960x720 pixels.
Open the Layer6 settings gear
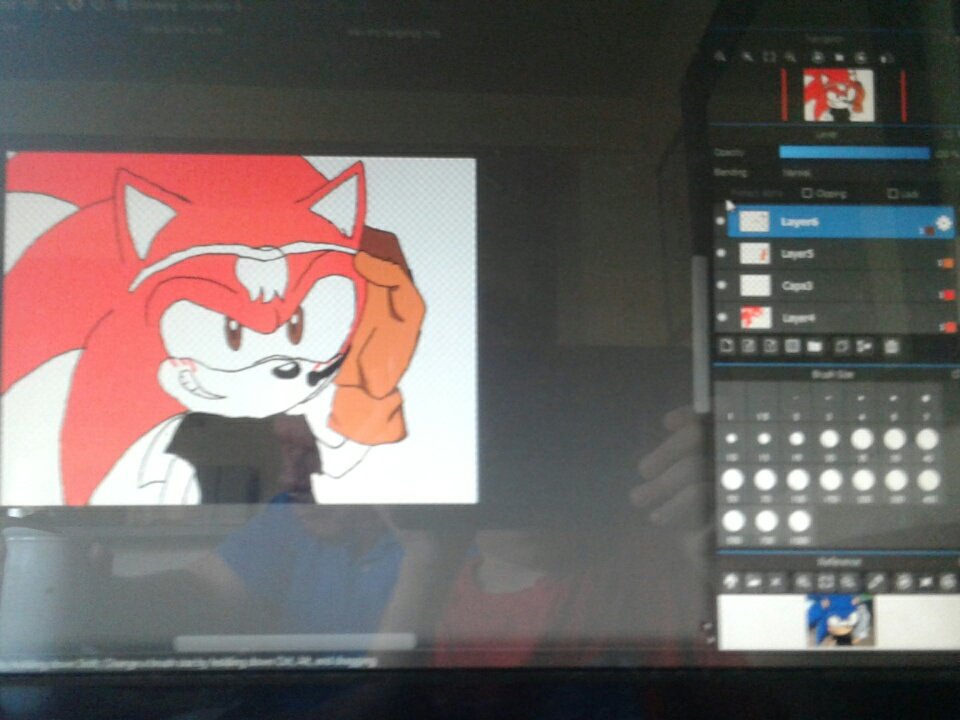coord(943,223)
